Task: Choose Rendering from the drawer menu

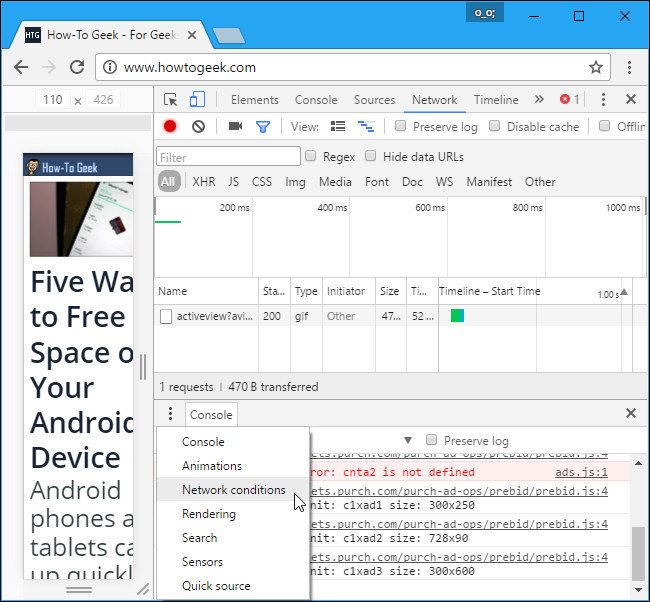Action: (233, 514)
